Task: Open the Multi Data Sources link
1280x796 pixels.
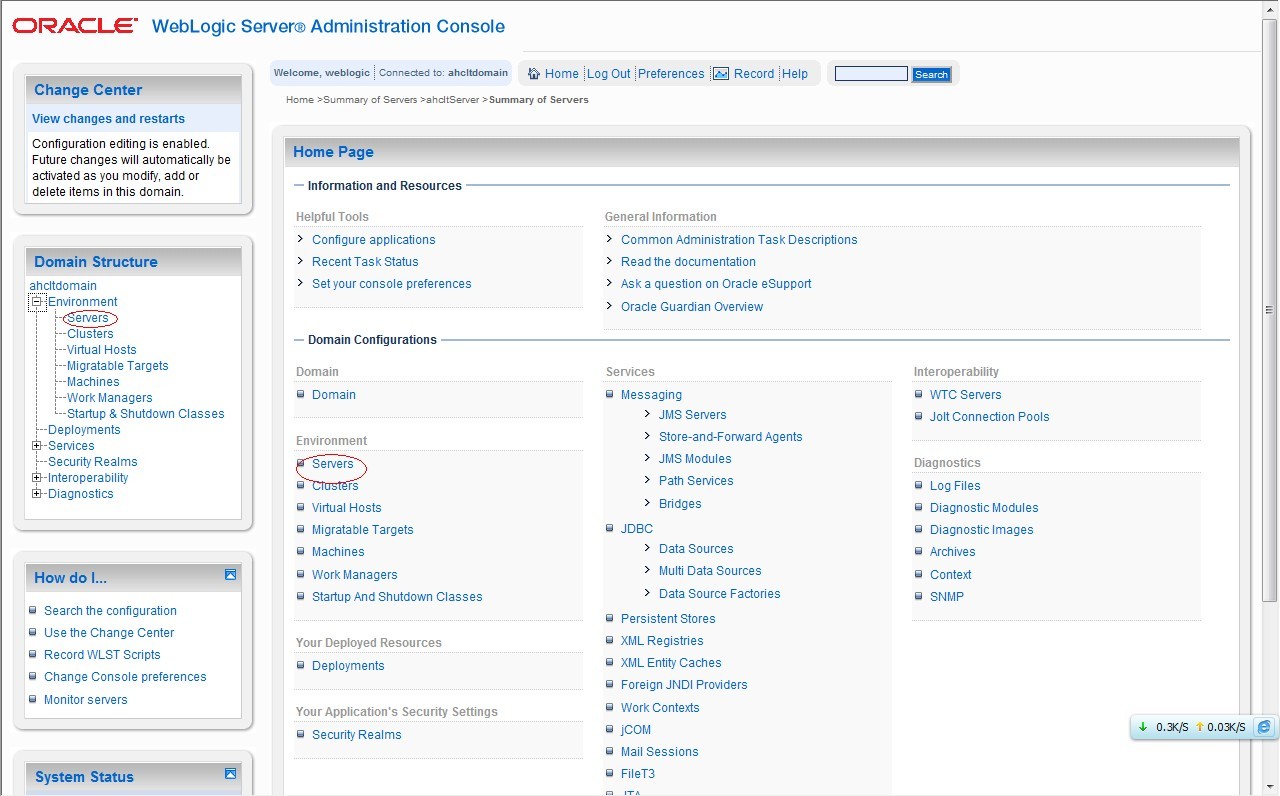Action: (x=710, y=571)
